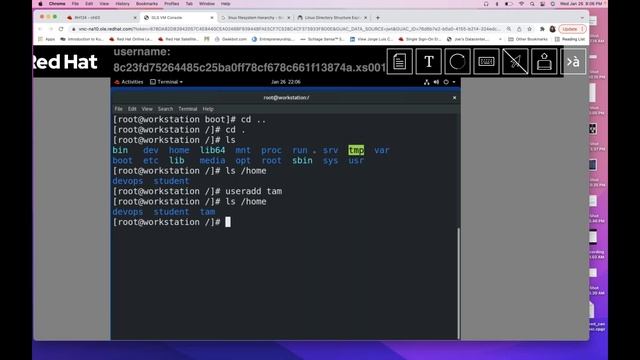This screenshot has height=360, width=640.
Task: Click Chrome's forward arrow
Action: [x=51, y=29]
